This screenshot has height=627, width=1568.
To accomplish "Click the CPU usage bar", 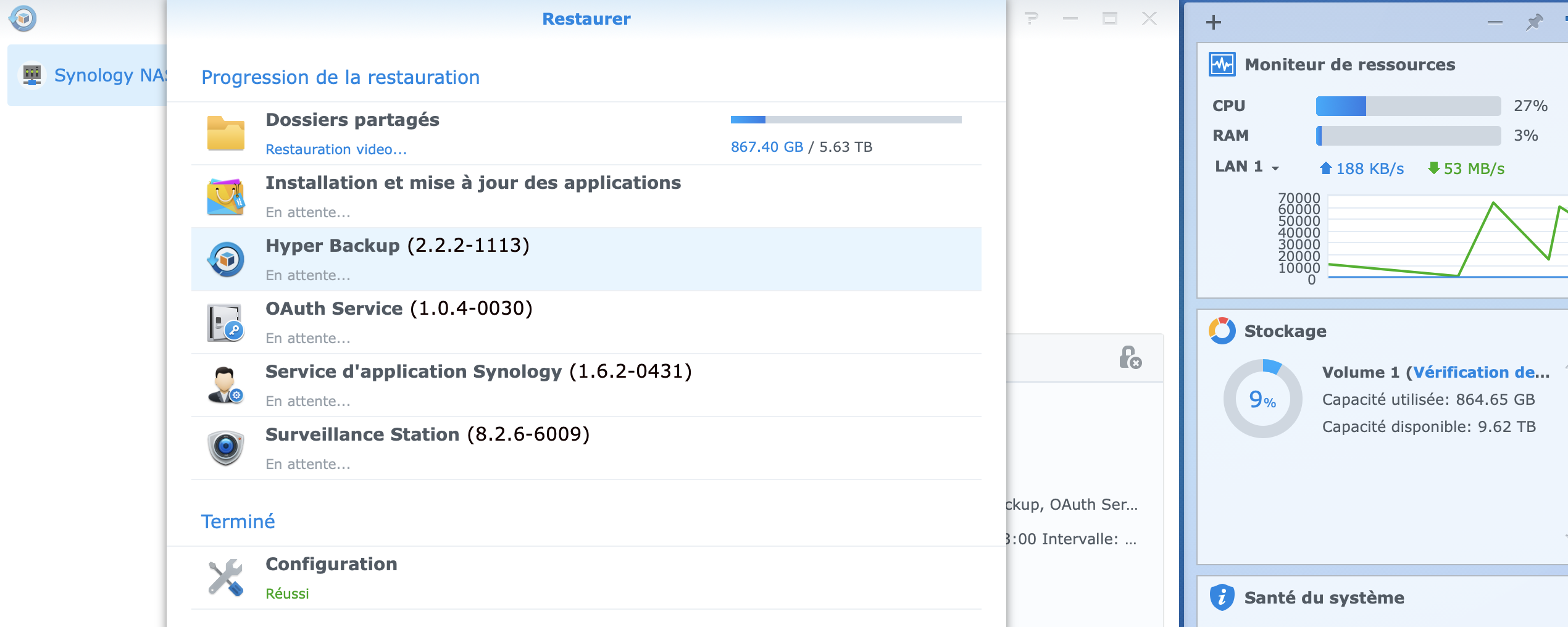I will pos(1408,106).
